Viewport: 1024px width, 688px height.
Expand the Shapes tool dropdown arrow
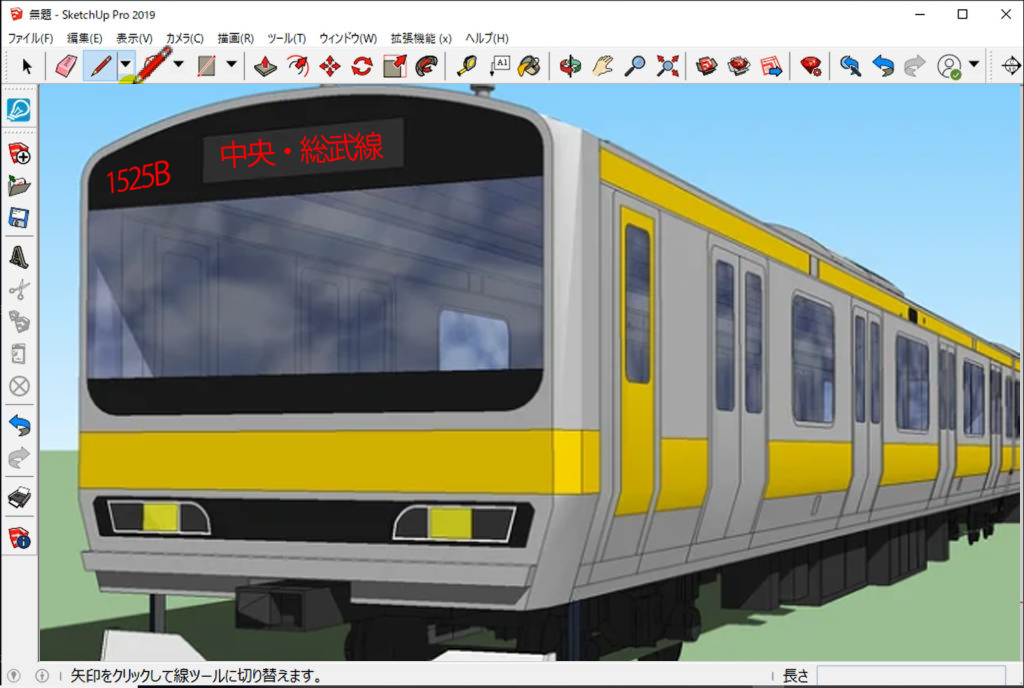click(x=231, y=65)
